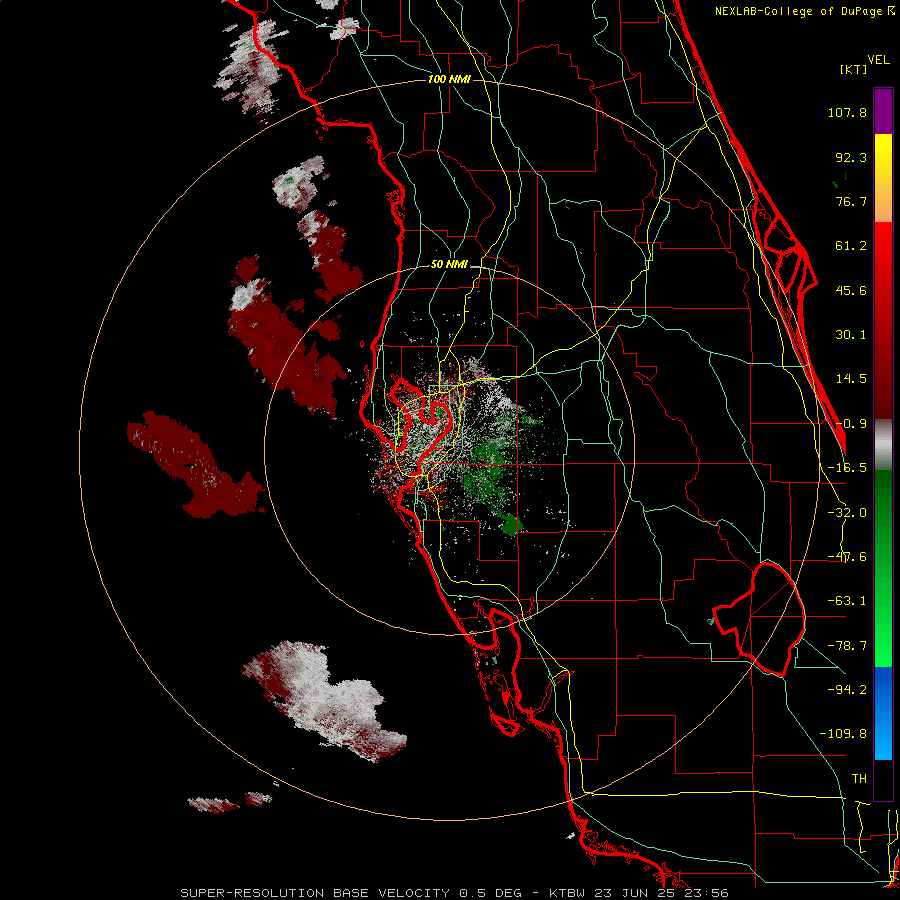Click the -16.5 legend value
900x900 pixels.
pyautogui.click(x=847, y=468)
